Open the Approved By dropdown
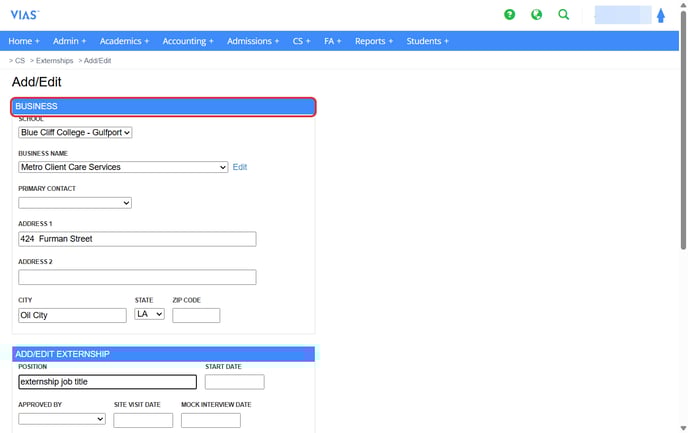The width and height of the screenshot is (688, 433). pyautogui.click(x=62, y=419)
